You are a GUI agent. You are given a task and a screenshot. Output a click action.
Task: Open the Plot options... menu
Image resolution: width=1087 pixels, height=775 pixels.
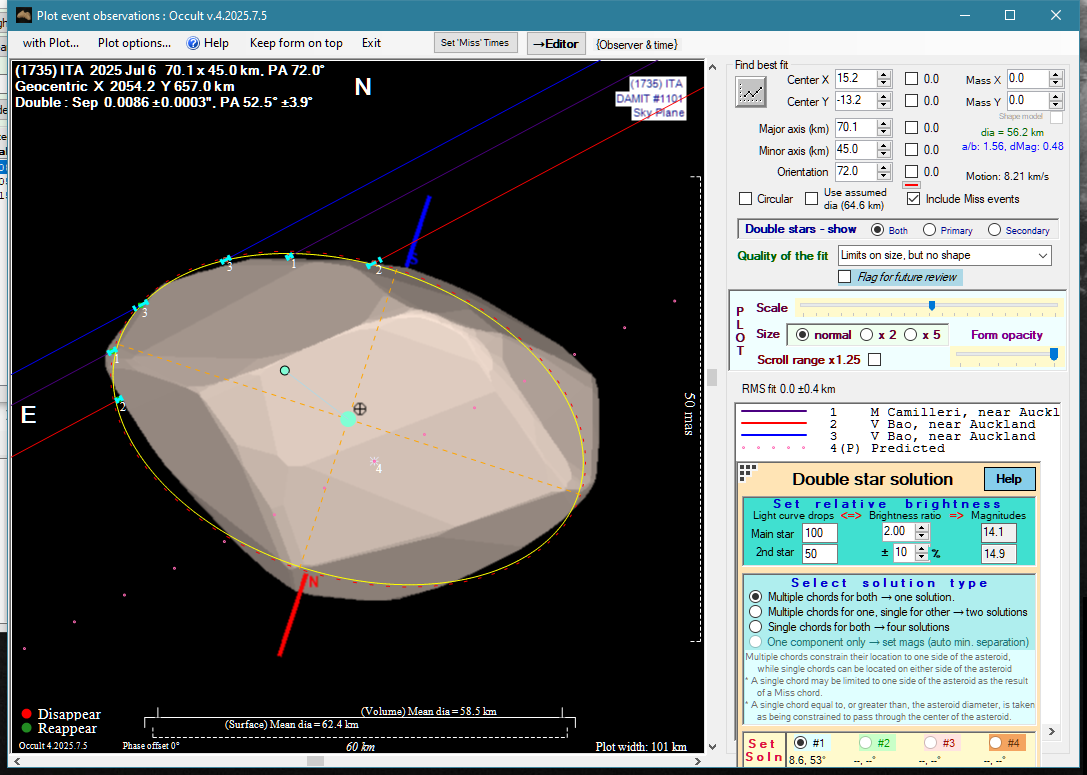(x=134, y=43)
